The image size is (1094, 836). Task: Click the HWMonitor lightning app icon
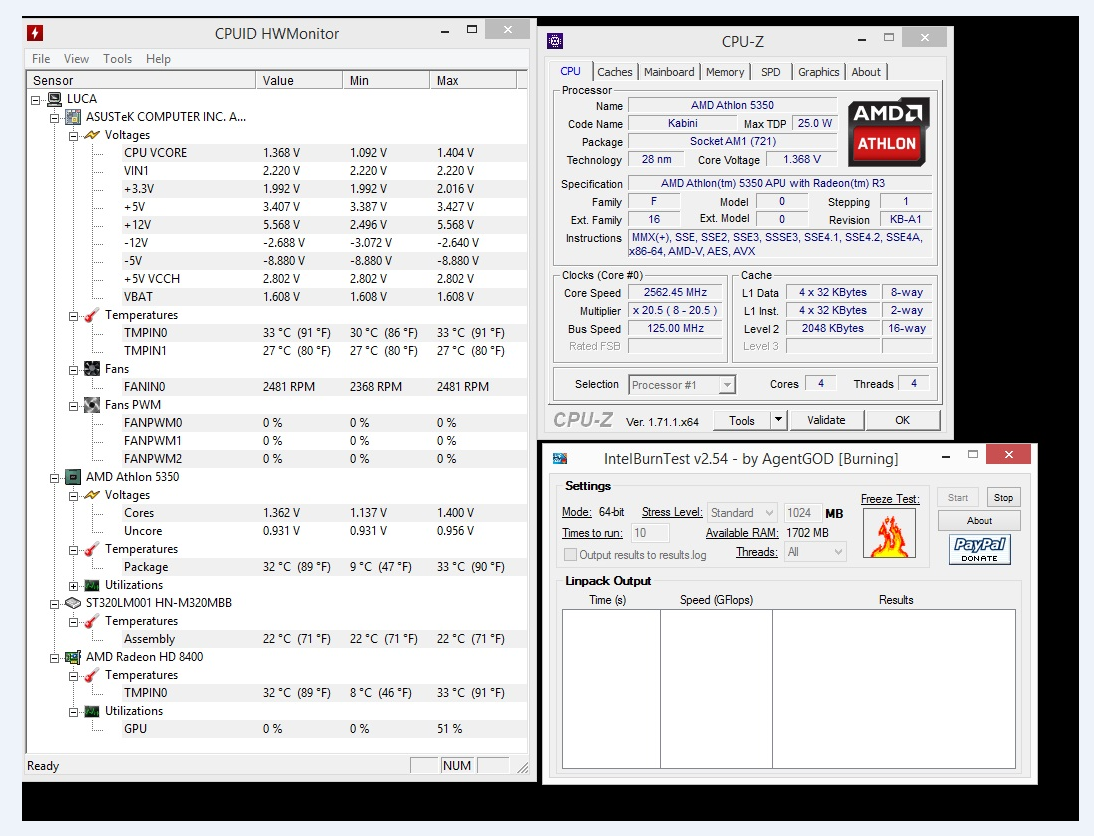(35, 33)
